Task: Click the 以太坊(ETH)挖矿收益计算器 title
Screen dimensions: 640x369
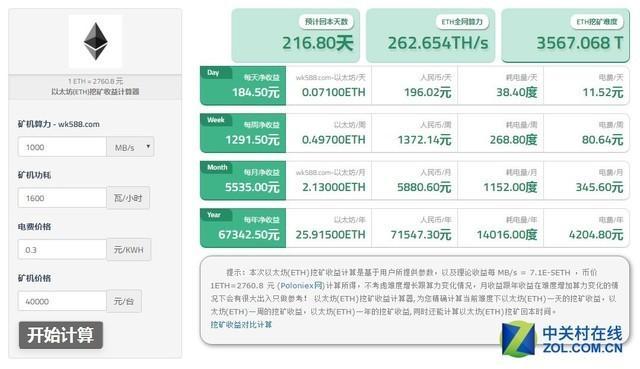Action: (x=96, y=91)
